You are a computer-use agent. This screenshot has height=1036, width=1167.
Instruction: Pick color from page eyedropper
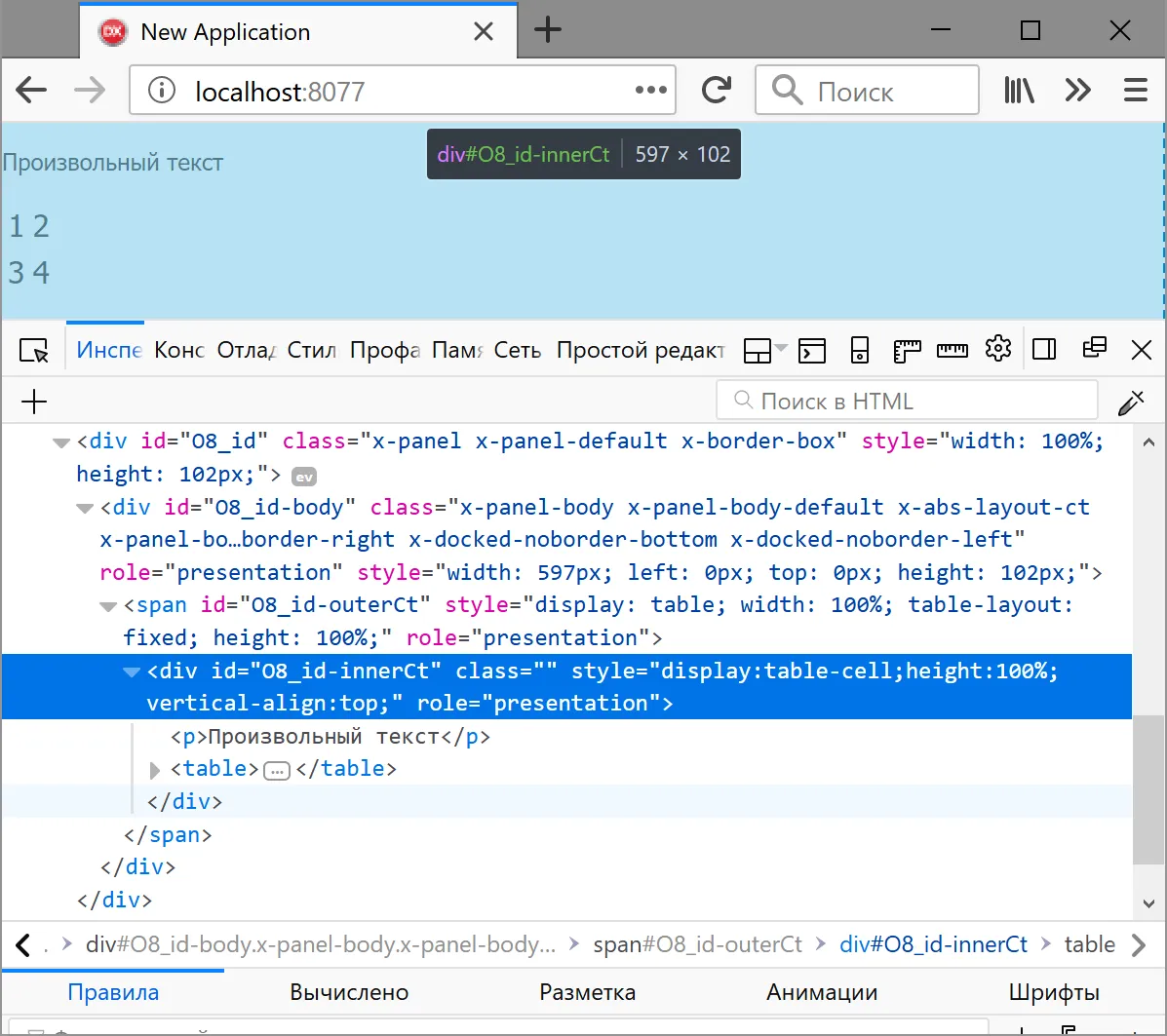1131,402
